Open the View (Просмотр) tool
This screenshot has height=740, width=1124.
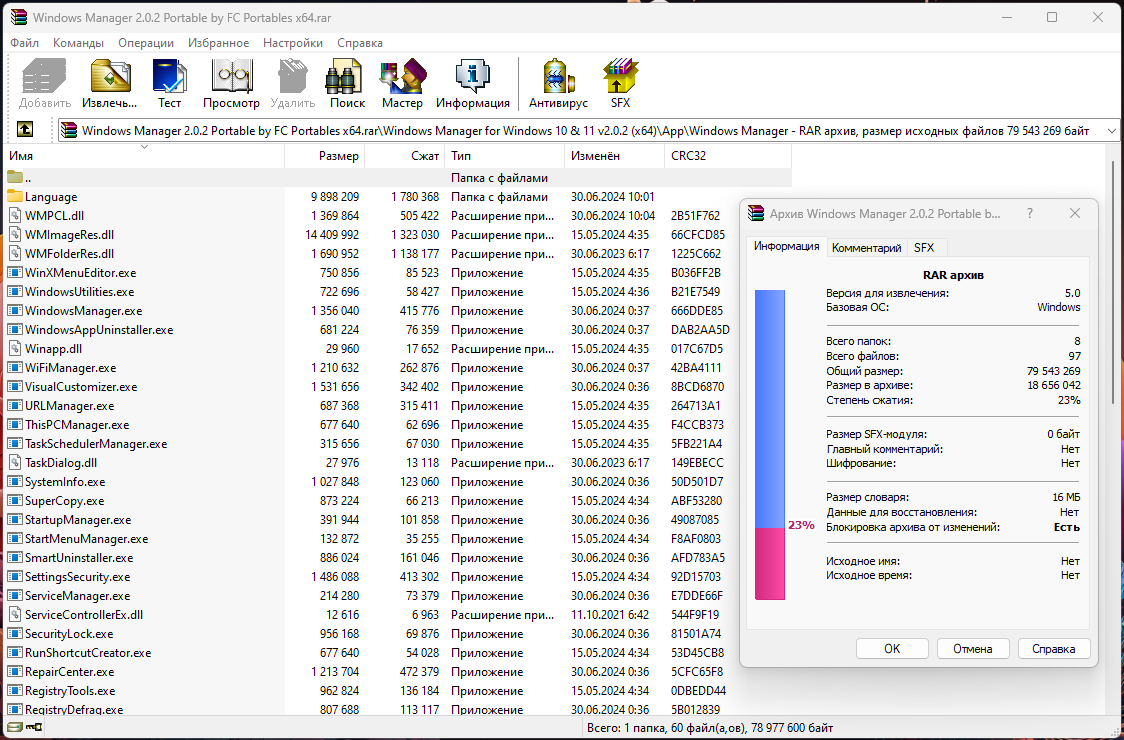[x=231, y=82]
